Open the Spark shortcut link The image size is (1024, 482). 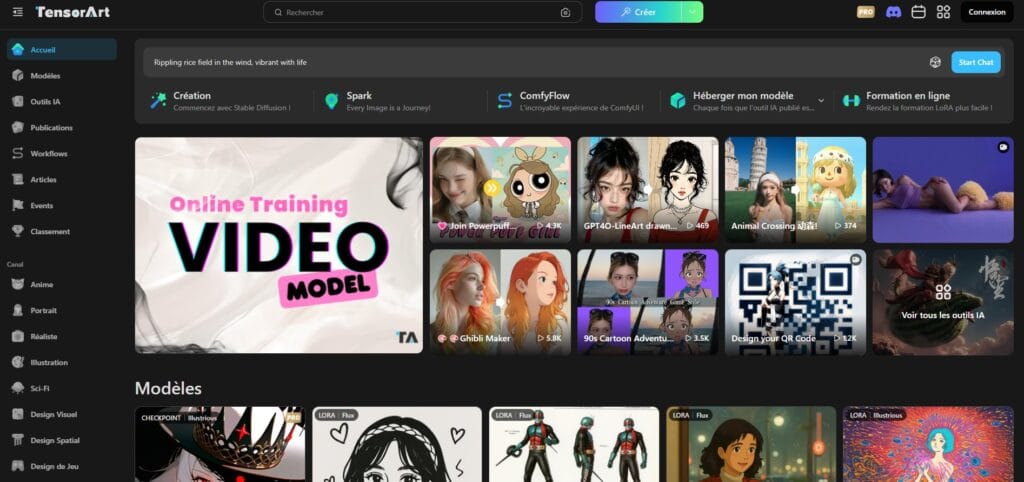tap(389, 101)
